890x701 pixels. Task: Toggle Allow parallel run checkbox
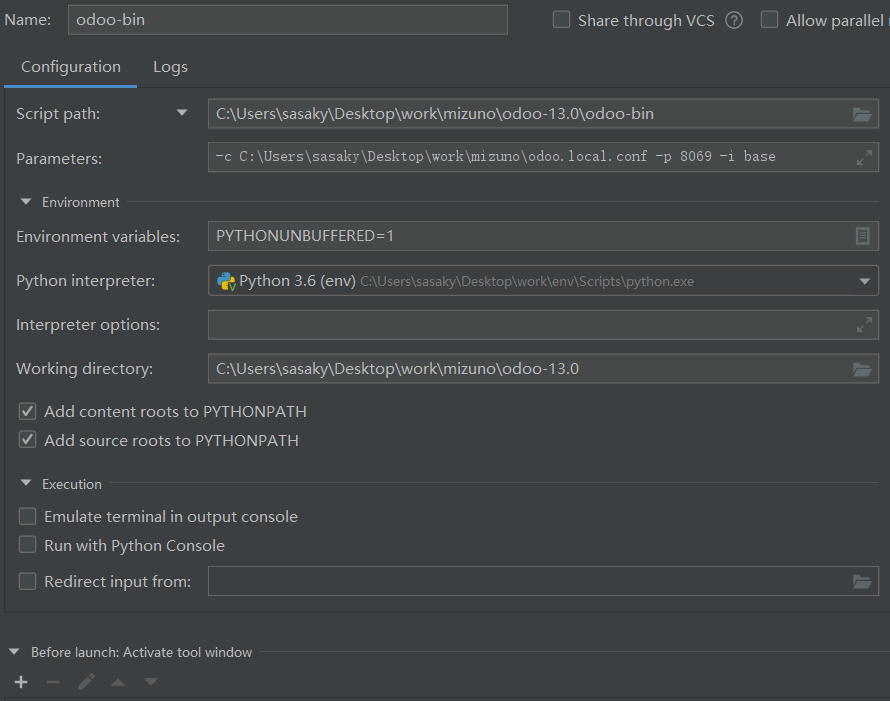pos(769,20)
